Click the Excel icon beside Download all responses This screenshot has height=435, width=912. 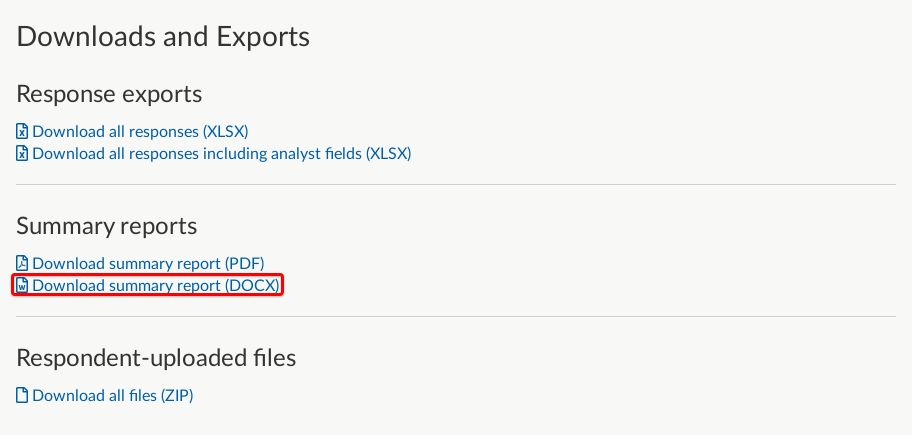(22, 131)
